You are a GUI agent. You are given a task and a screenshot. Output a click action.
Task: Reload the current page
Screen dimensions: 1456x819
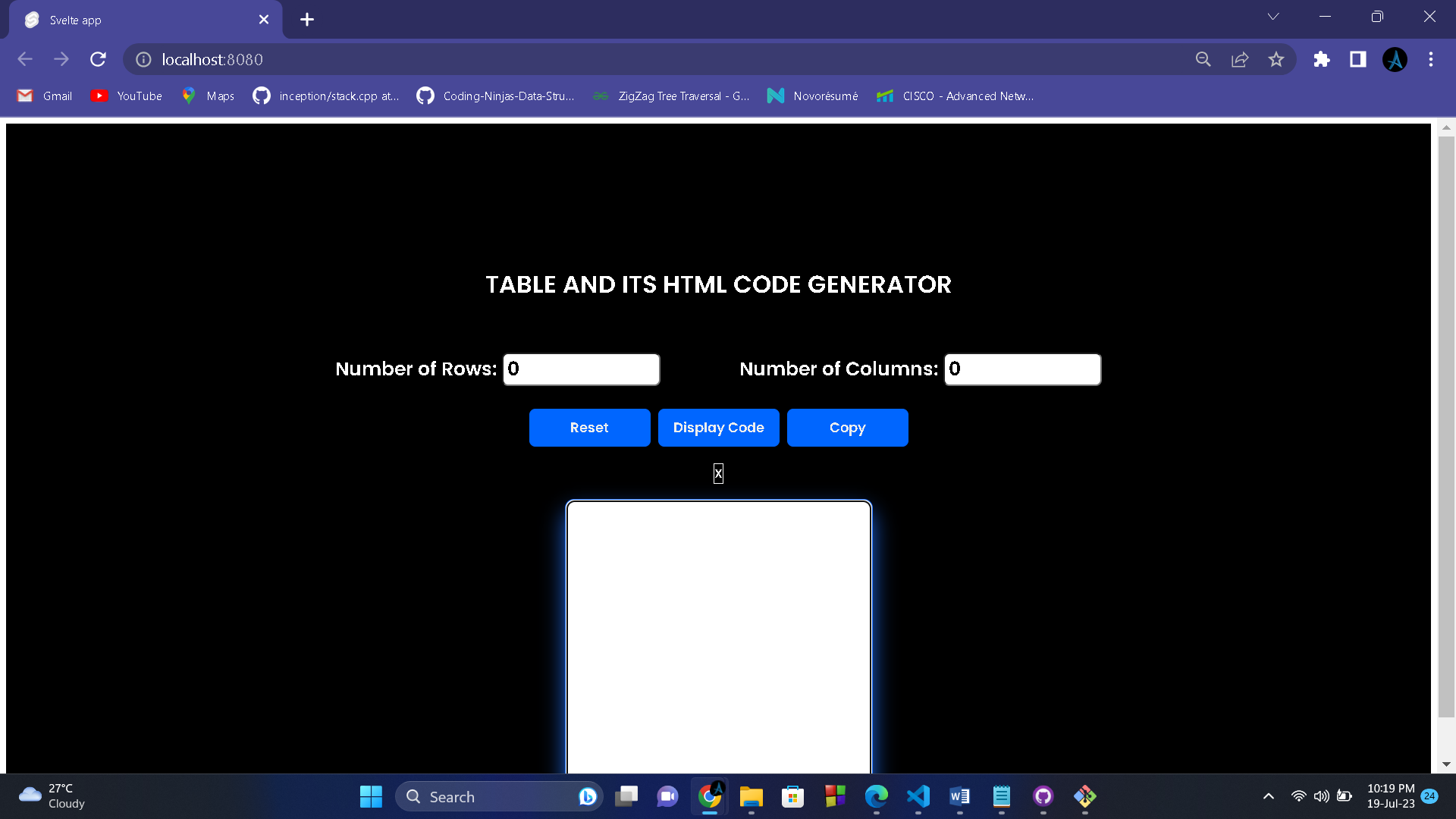[98, 59]
